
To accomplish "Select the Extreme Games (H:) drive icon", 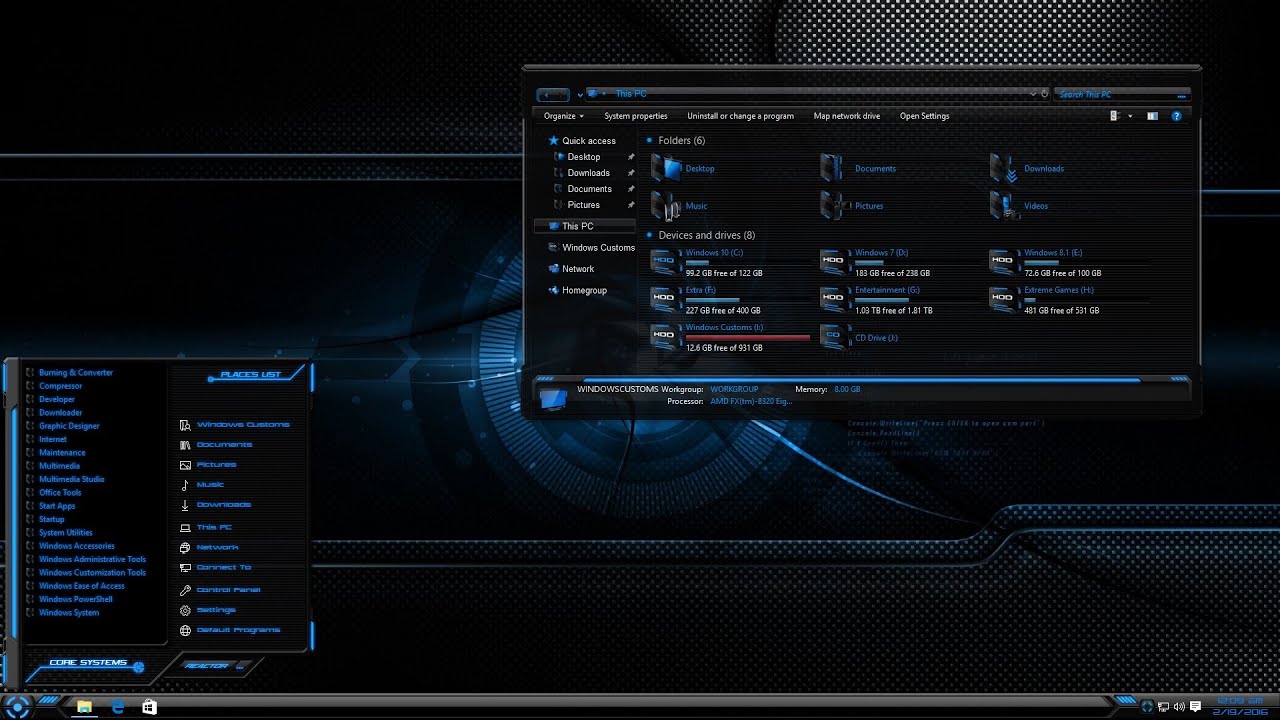I will [x=1003, y=299].
